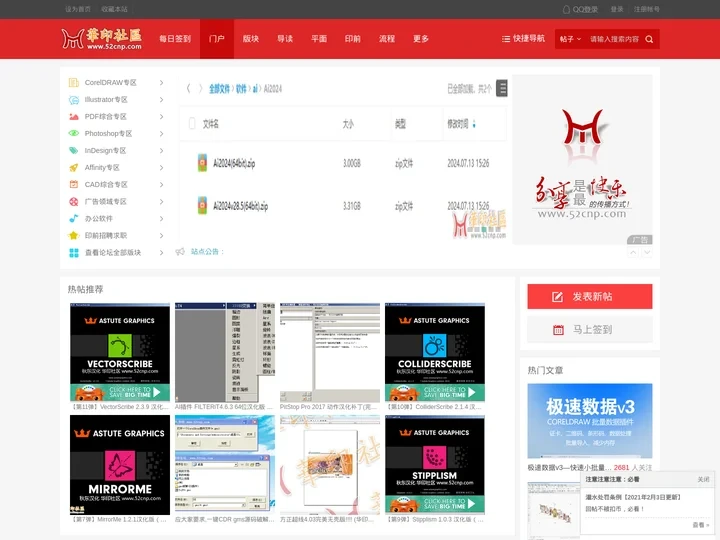The image size is (720, 540).
Task: Open the ColliderScribe thumbnail post
Action: point(435,352)
